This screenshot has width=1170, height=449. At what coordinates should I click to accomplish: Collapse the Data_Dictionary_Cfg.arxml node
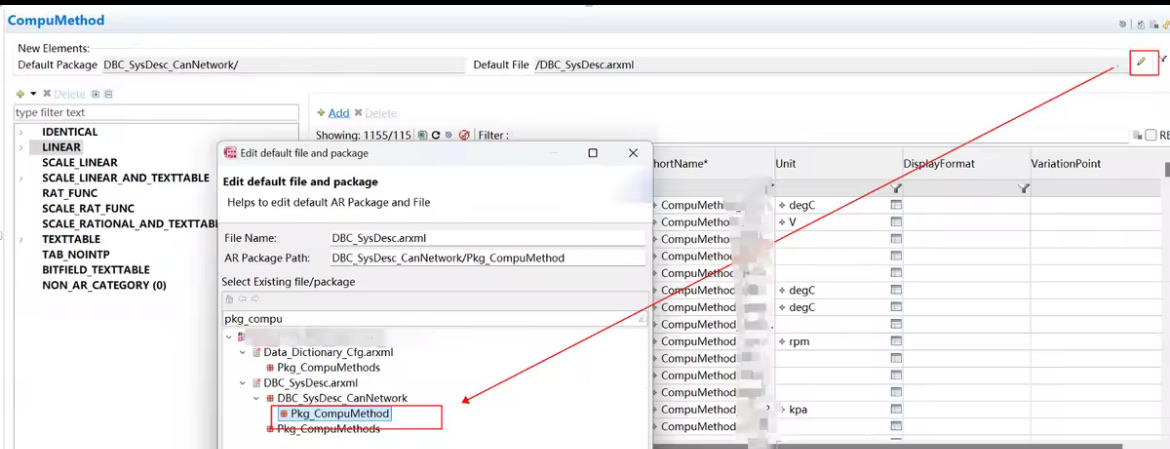tap(243, 352)
